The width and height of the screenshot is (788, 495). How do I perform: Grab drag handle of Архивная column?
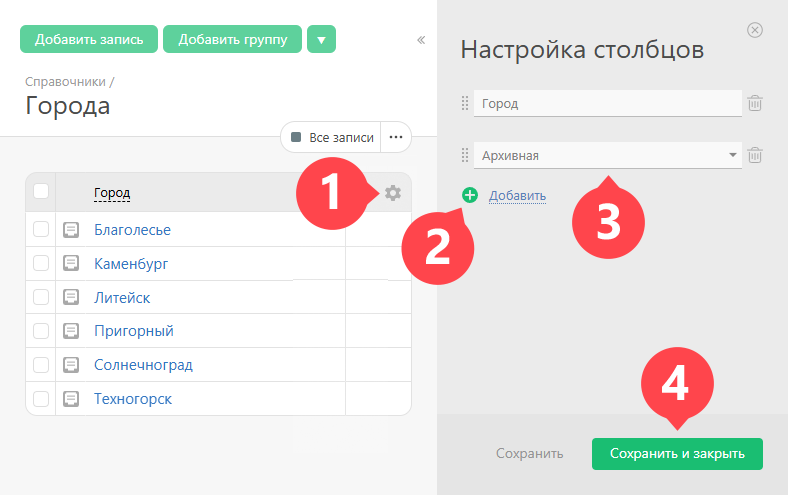[465, 155]
